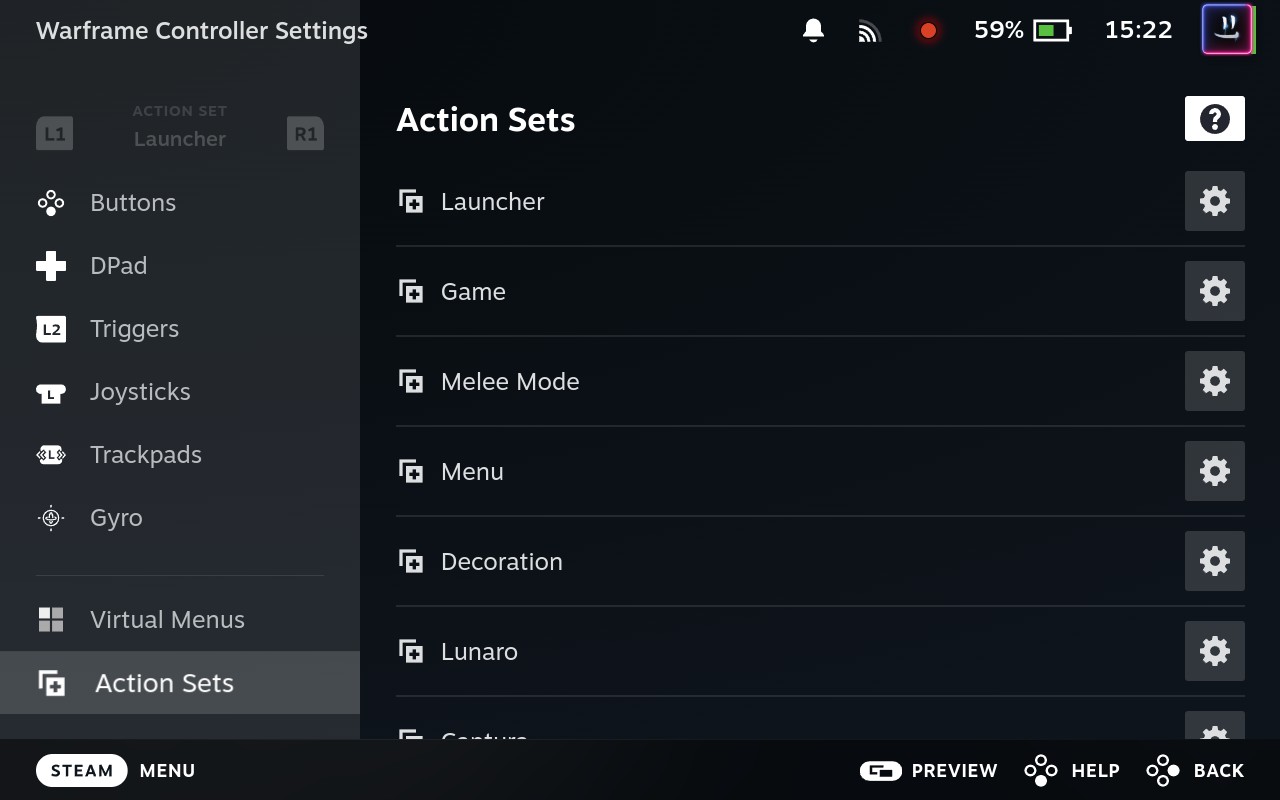The width and height of the screenshot is (1280, 800).
Task: Switch to next action set with R1
Action: coord(305,133)
